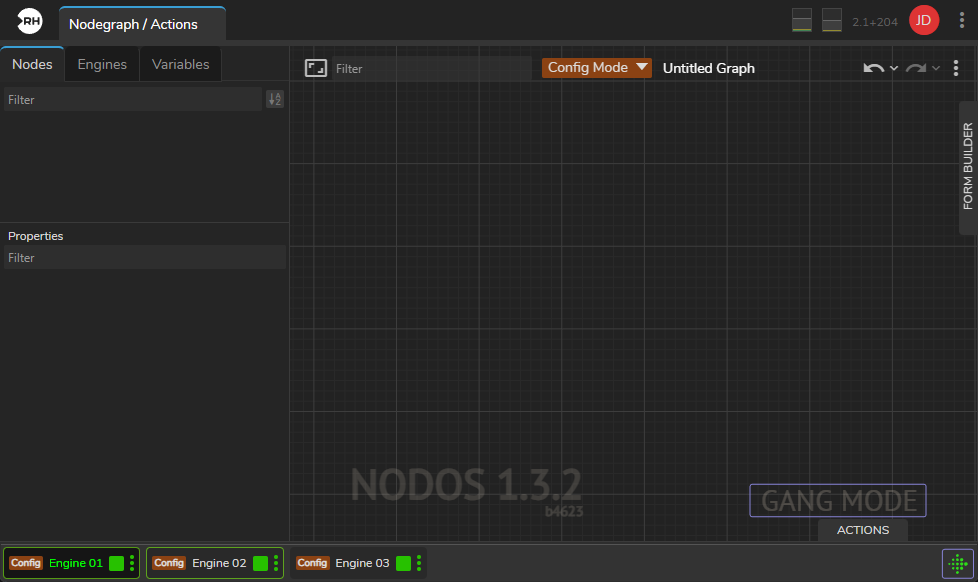Toggle Engine 01 green status square
978x582 pixels.
[116, 563]
